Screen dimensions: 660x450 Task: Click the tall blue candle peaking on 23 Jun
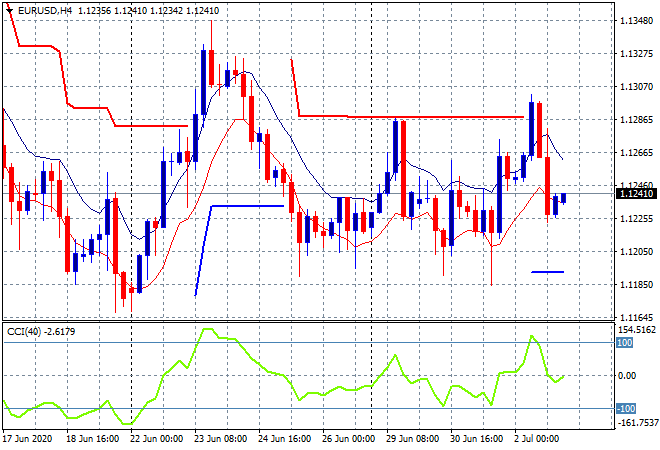tap(204, 82)
